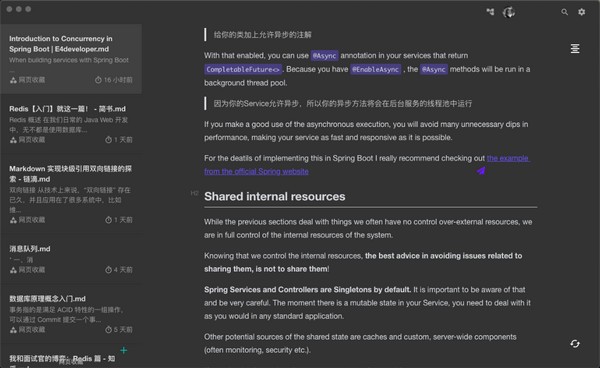Viewport: 600px width, 368px height.
Task: Click the sync refresh icon at bottom right
Action: click(x=575, y=344)
